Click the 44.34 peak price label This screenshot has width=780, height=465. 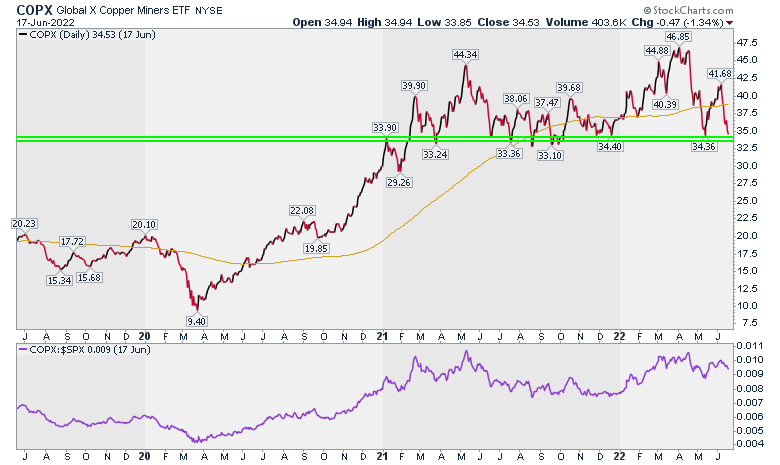click(x=465, y=55)
